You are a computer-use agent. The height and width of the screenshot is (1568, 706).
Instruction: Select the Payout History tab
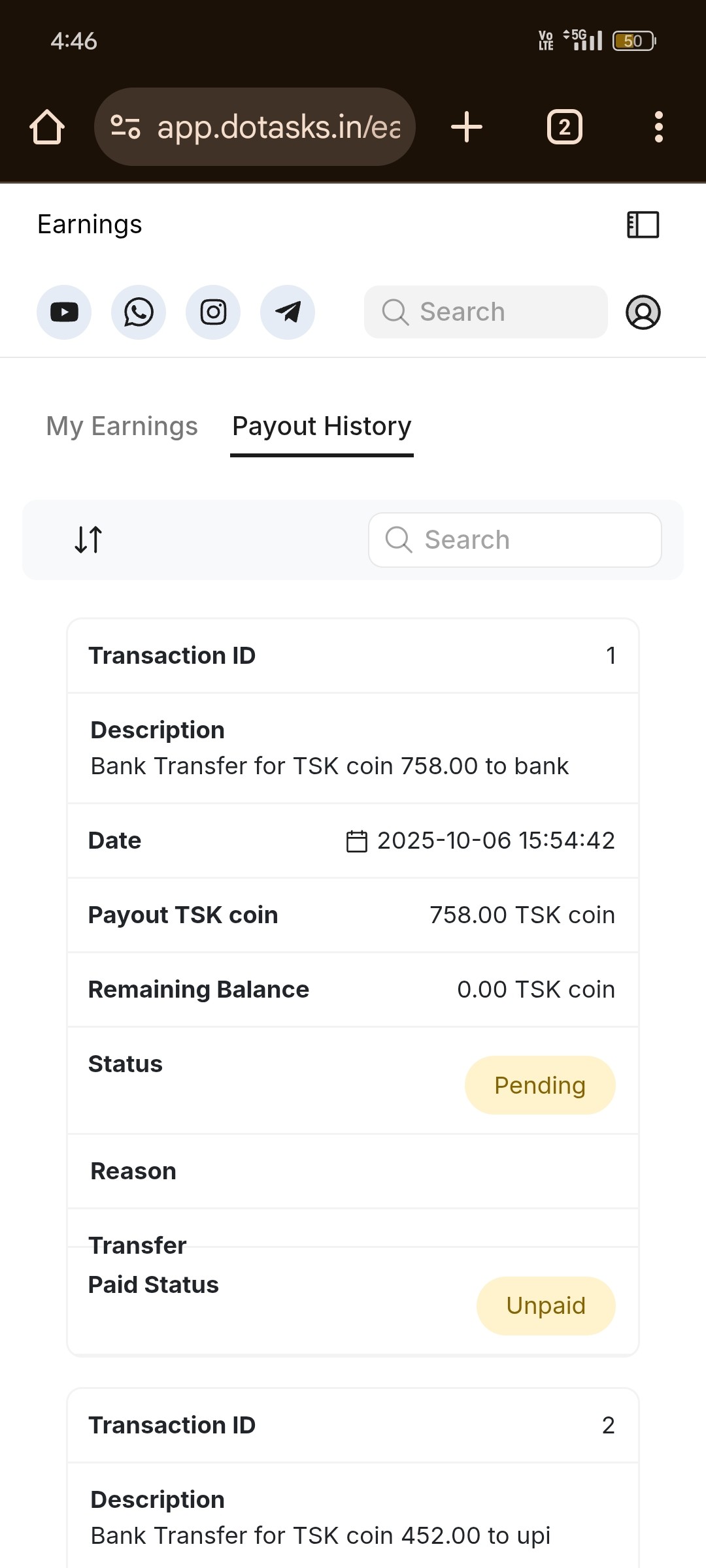click(x=322, y=426)
